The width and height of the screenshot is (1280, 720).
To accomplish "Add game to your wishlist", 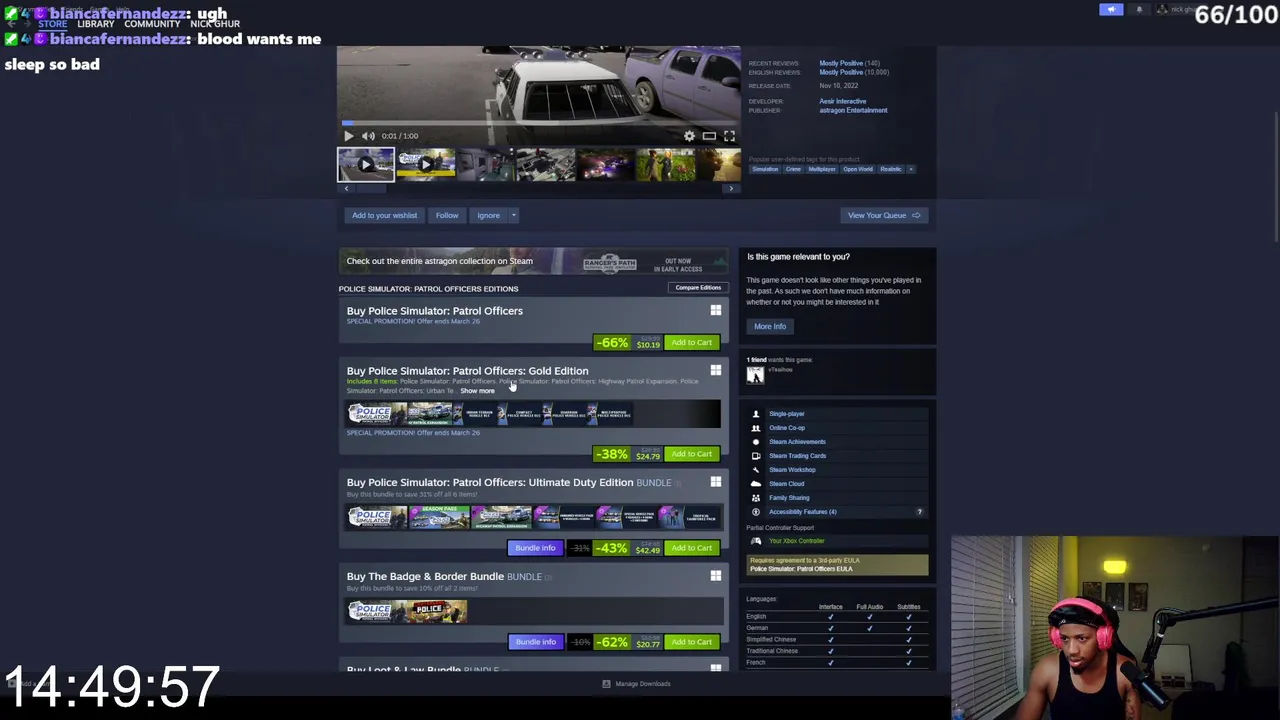I will pyautogui.click(x=384, y=215).
